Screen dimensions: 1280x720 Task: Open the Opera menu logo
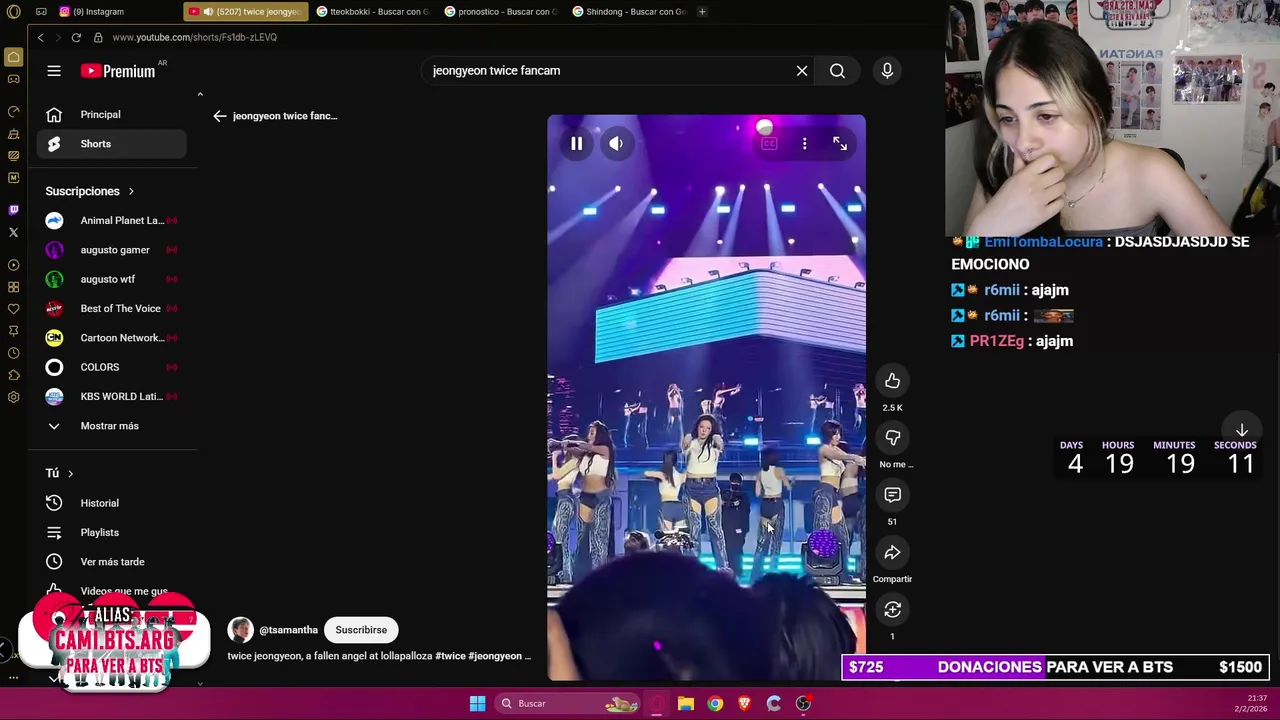point(13,12)
